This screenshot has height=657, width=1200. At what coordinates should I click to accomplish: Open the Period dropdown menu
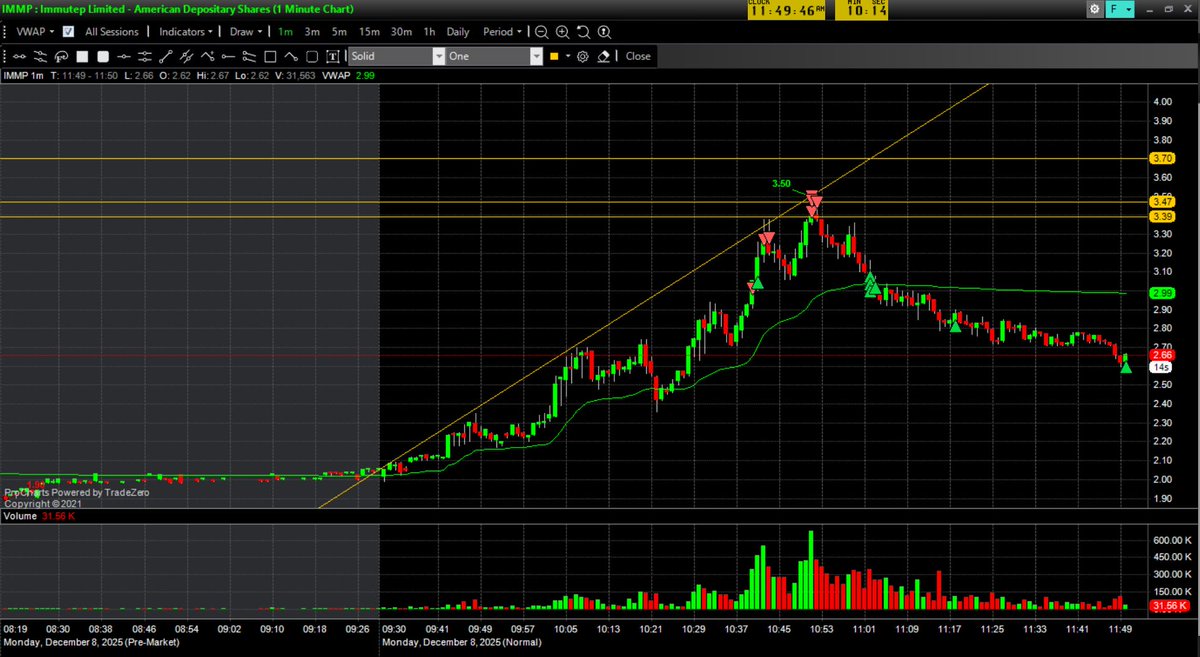pyautogui.click(x=503, y=31)
